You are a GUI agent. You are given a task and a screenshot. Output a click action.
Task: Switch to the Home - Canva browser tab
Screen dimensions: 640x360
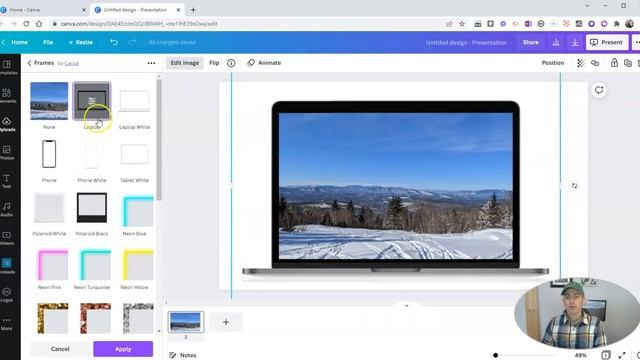point(43,9)
